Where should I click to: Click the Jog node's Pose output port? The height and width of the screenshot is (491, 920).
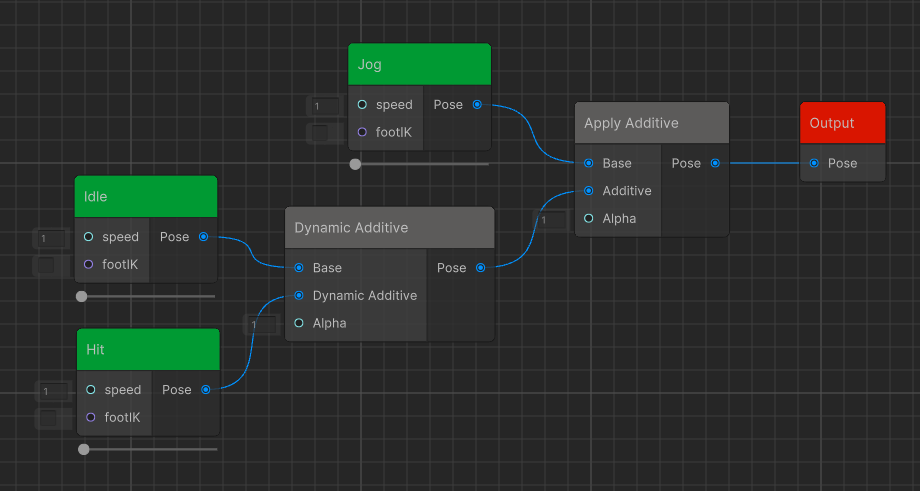coord(477,104)
